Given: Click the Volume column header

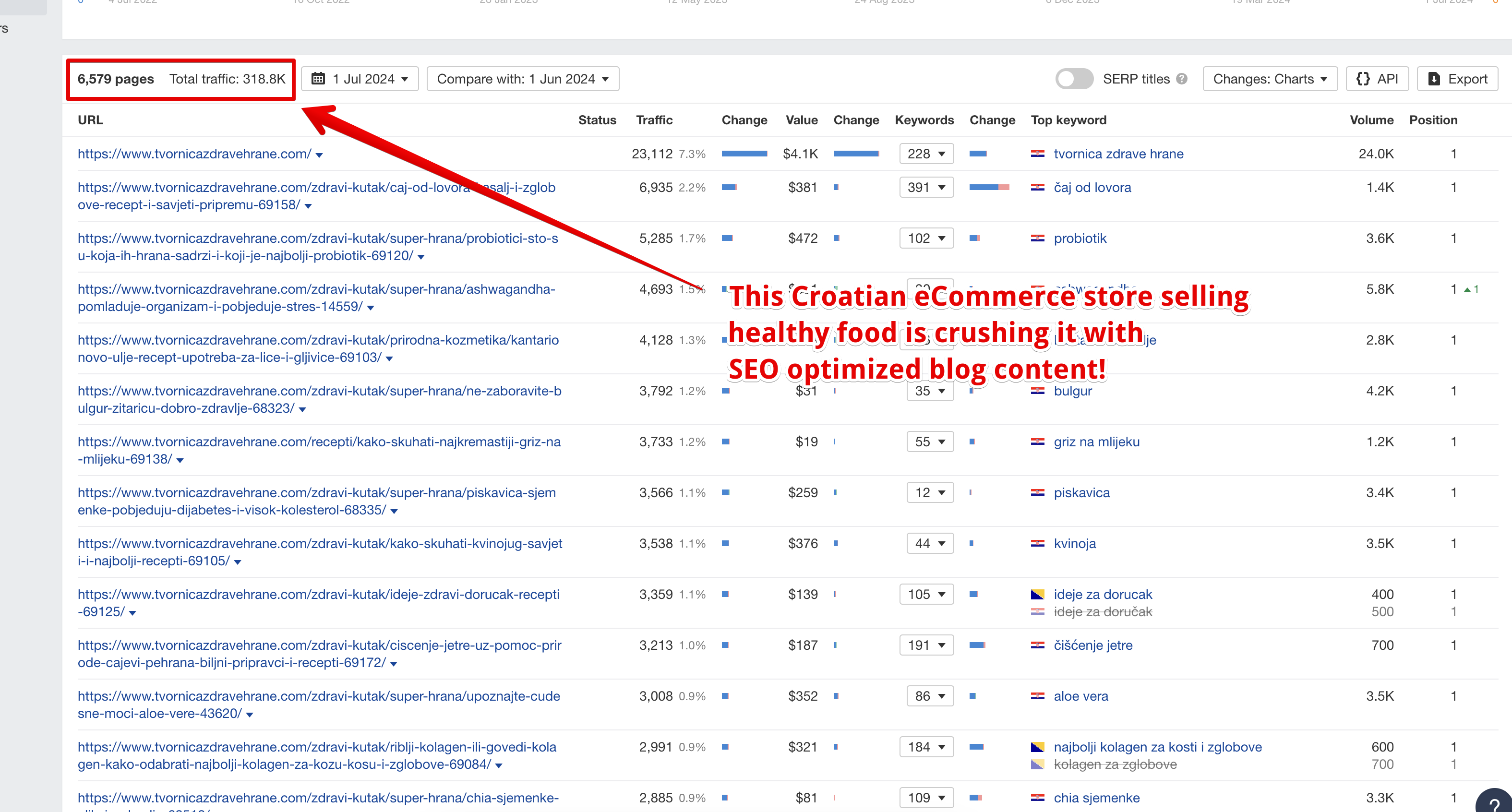Looking at the screenshot, I should 1371,119.
